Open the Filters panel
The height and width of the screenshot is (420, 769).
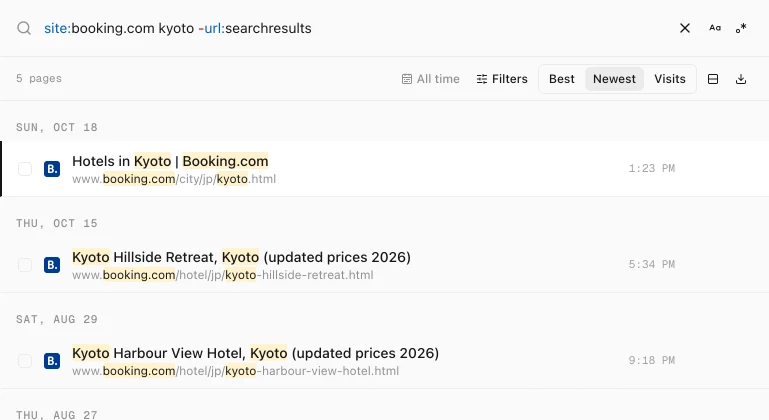coord(502,79)
